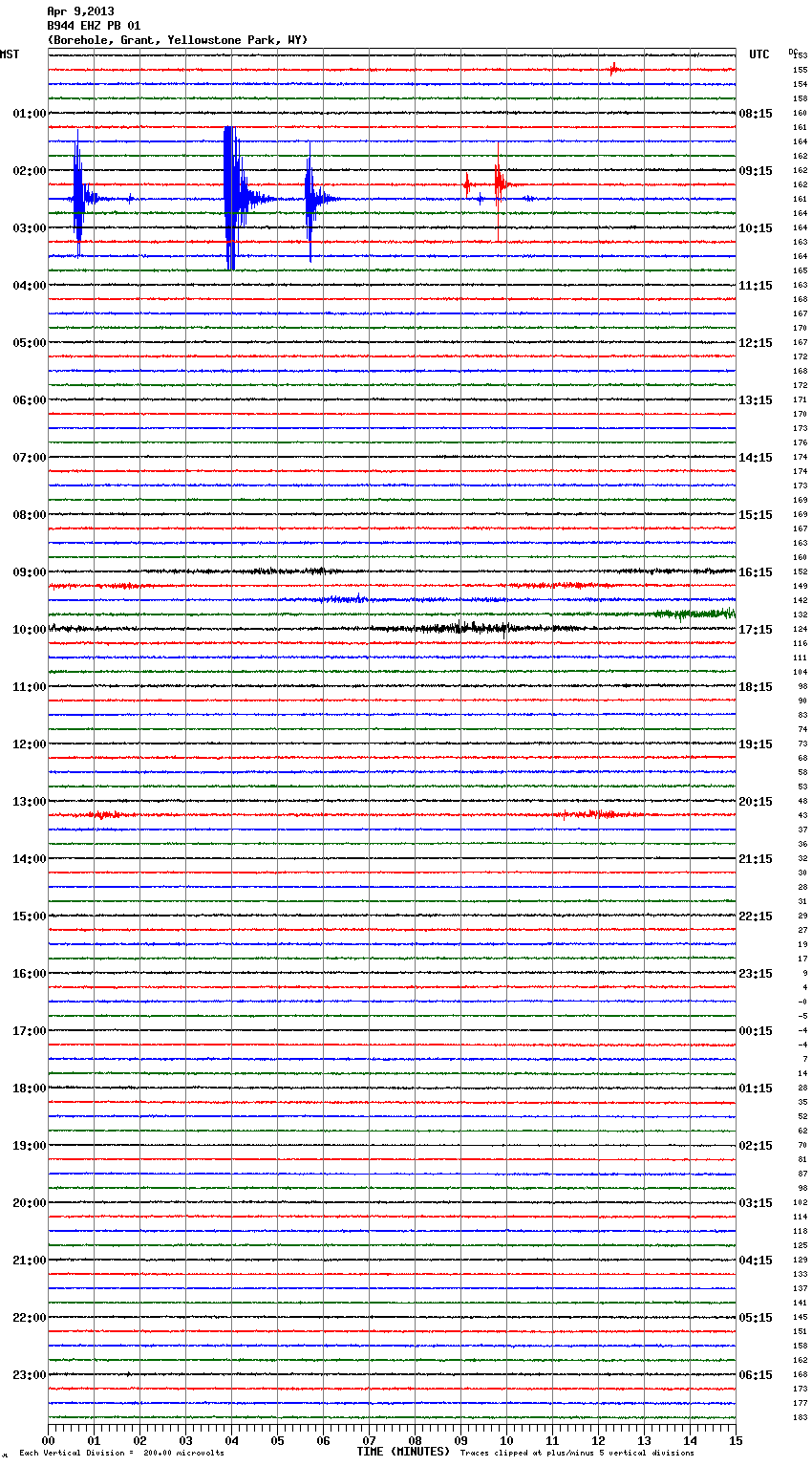
Task: Select the 16:00 MST row label
Action: coord(29,974)
